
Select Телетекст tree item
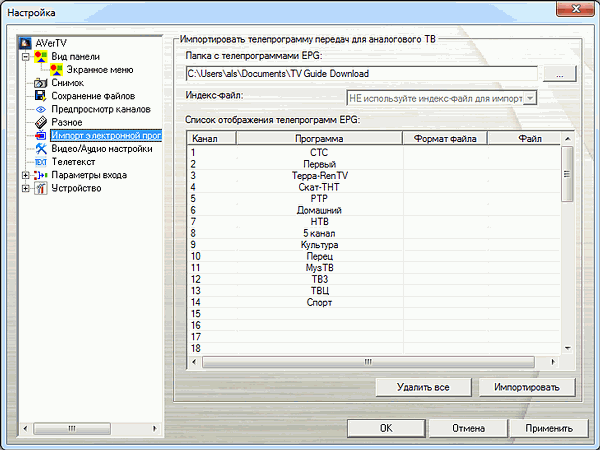click(73, 162)
